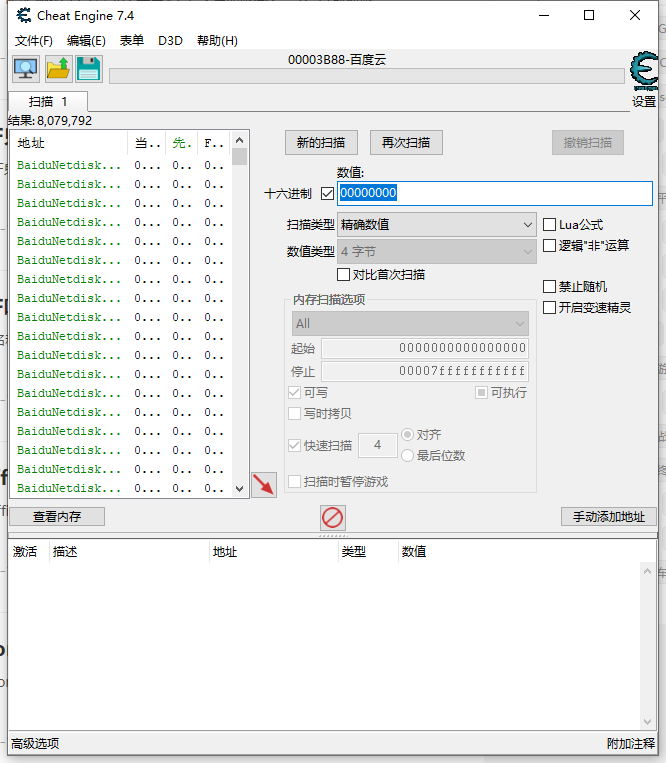Select the 最后位数 radio button
The image size is (666, 763).
point(407,455)
